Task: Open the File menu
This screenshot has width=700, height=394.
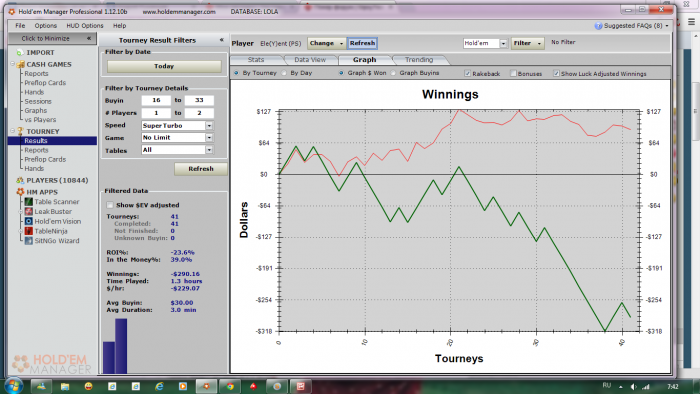Action: [x=20, y=26]
